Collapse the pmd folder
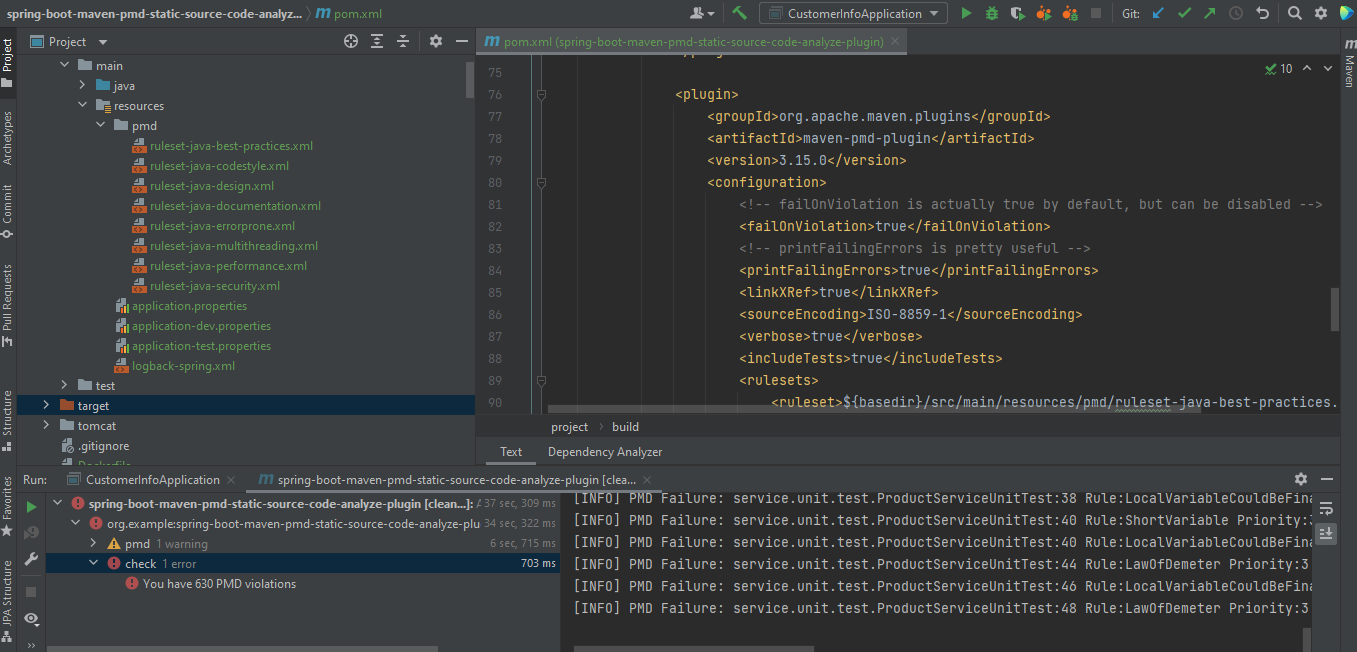1357x652 pixels. click(102, 125)
